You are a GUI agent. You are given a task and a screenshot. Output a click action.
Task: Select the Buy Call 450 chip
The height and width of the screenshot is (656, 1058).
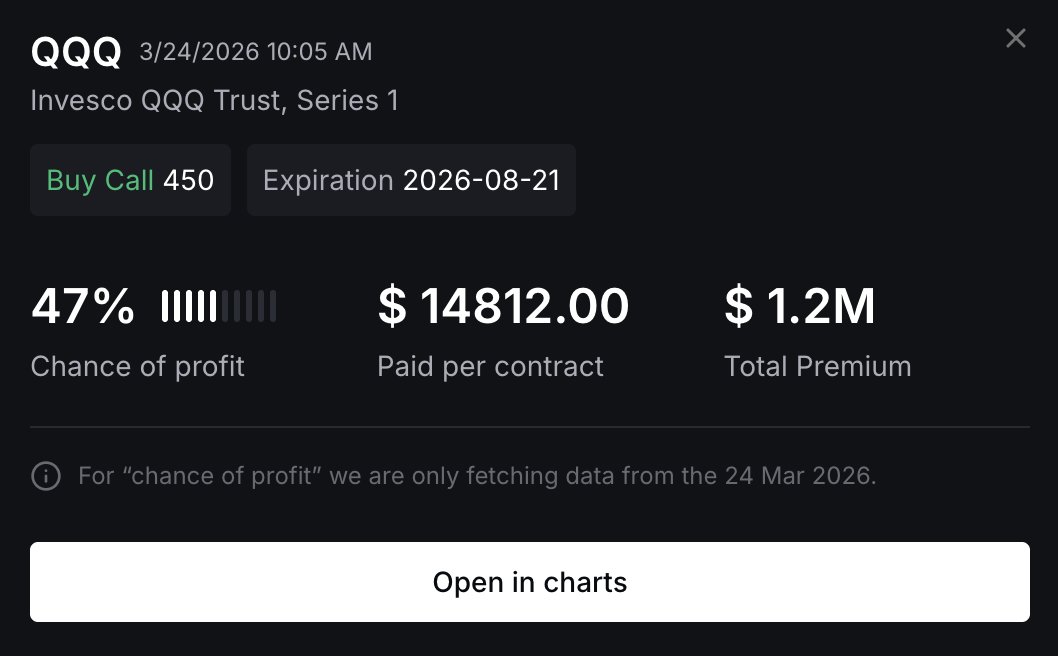pyautogui.click(x=130, y=180)
